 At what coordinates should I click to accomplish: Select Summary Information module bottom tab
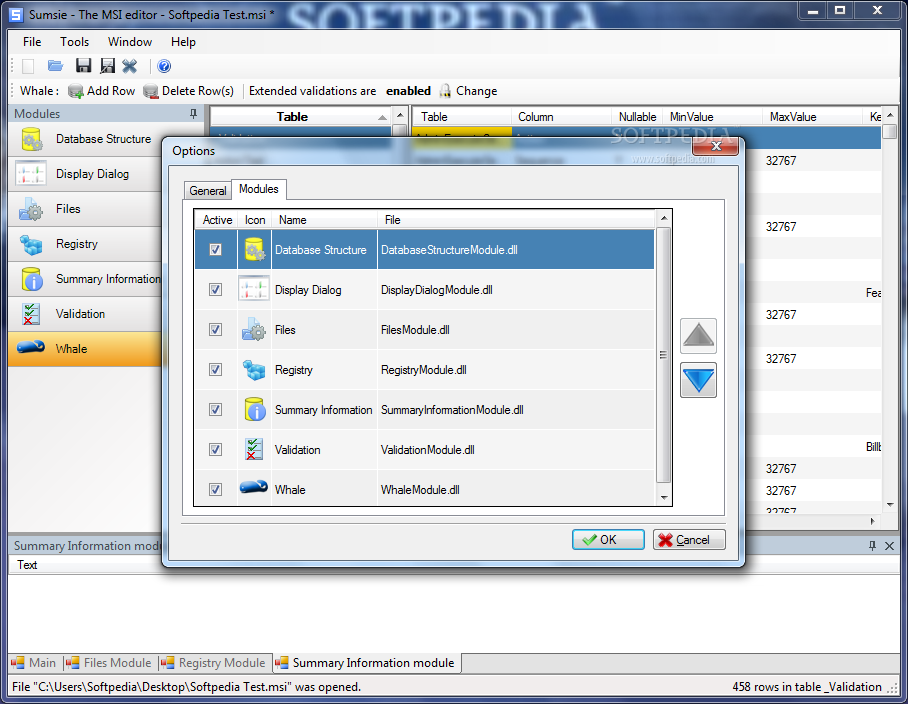pyautogui.click(x=366, y=663)
